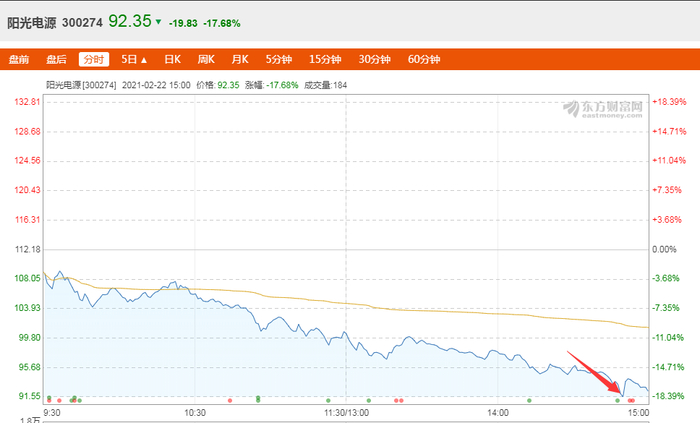
Task: Click the 91.55 bottom price axis label
Action: tap(29, 396)
